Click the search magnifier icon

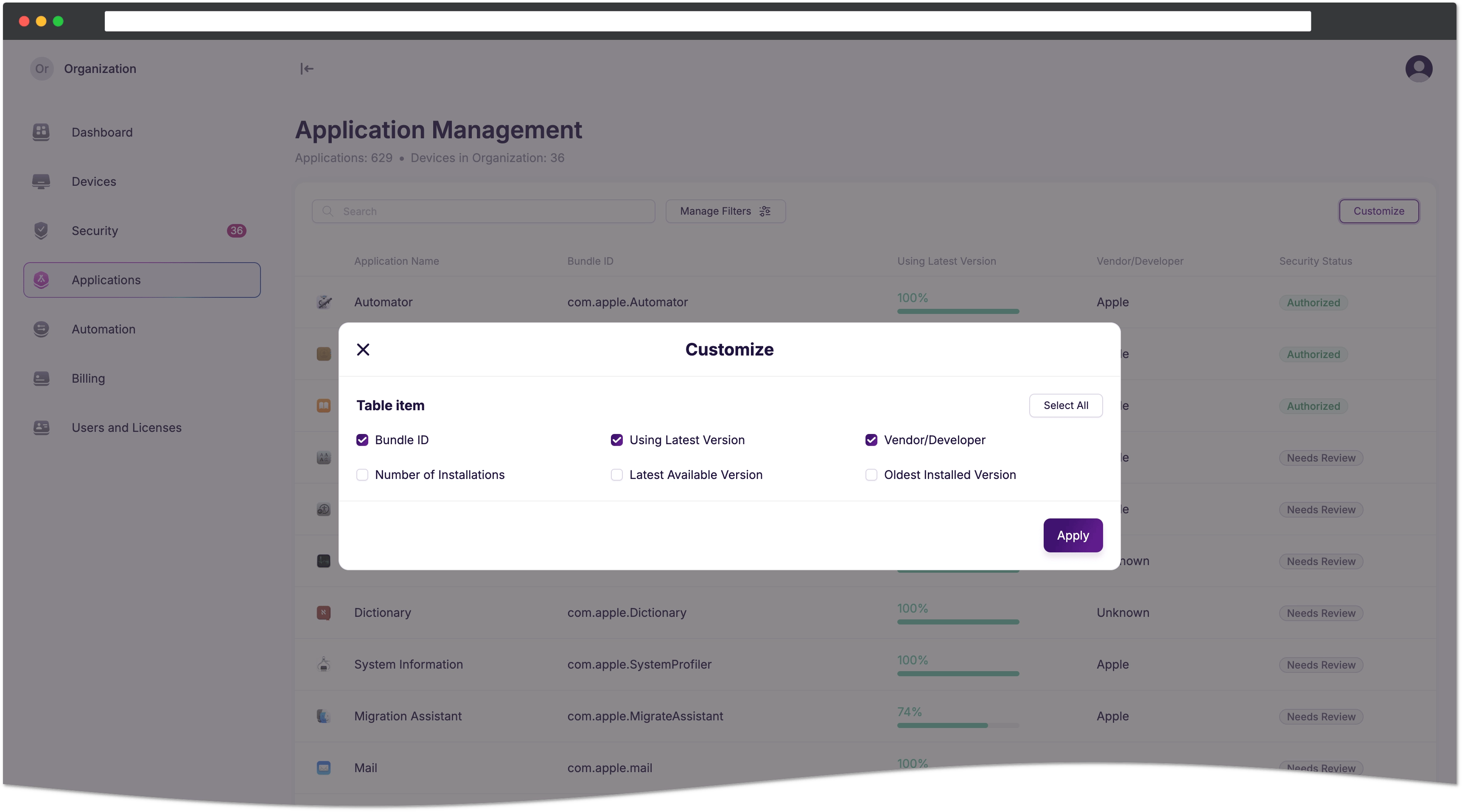pyautogui.click(x=328, y=211)
